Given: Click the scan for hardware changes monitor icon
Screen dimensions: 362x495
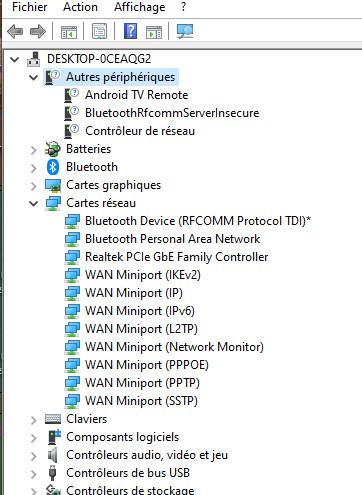Looking at the screenshot, I should click(x=185, y=31).
